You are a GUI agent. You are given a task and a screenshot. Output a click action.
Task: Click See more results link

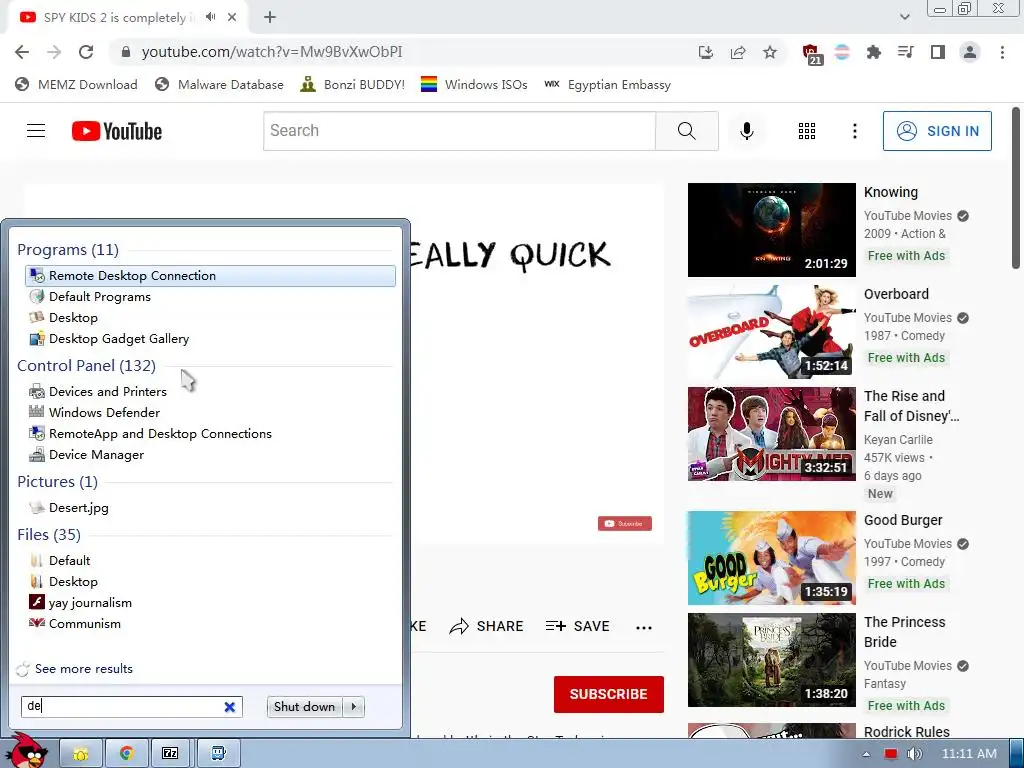coord(84,669)
